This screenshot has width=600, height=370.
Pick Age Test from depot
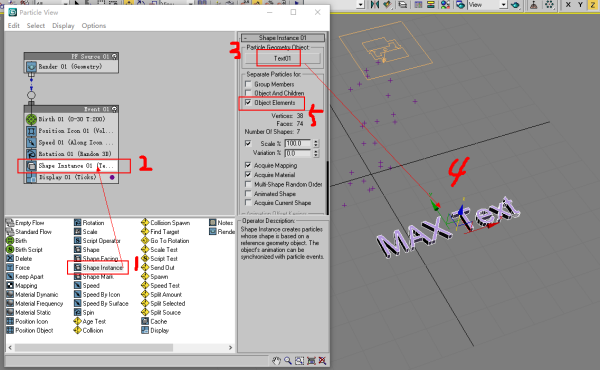(90, 321)
